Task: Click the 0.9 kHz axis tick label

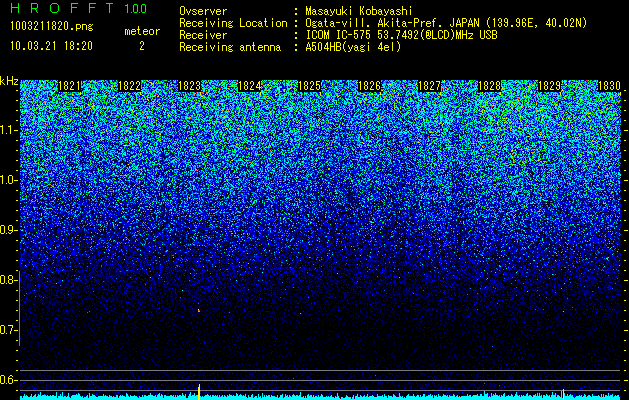Action: click(8, 230)
